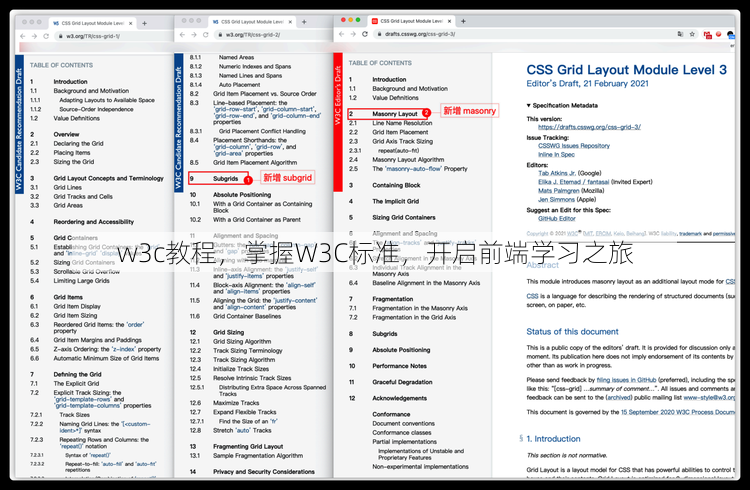750x490 pixels.
Task: Reload the css-grid-1 window page
Action: (x=46, y=36)
